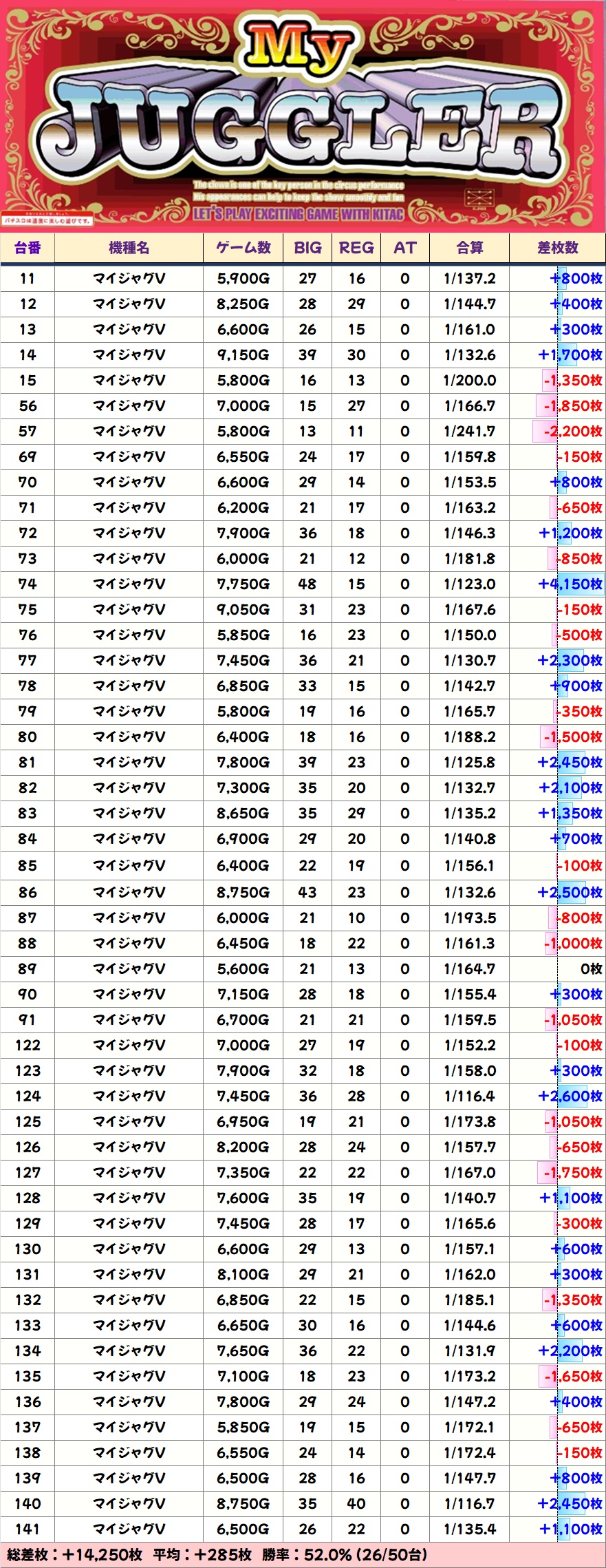Select the REG column header
This screenshot has height=1568, width=606.
(356, 248)
